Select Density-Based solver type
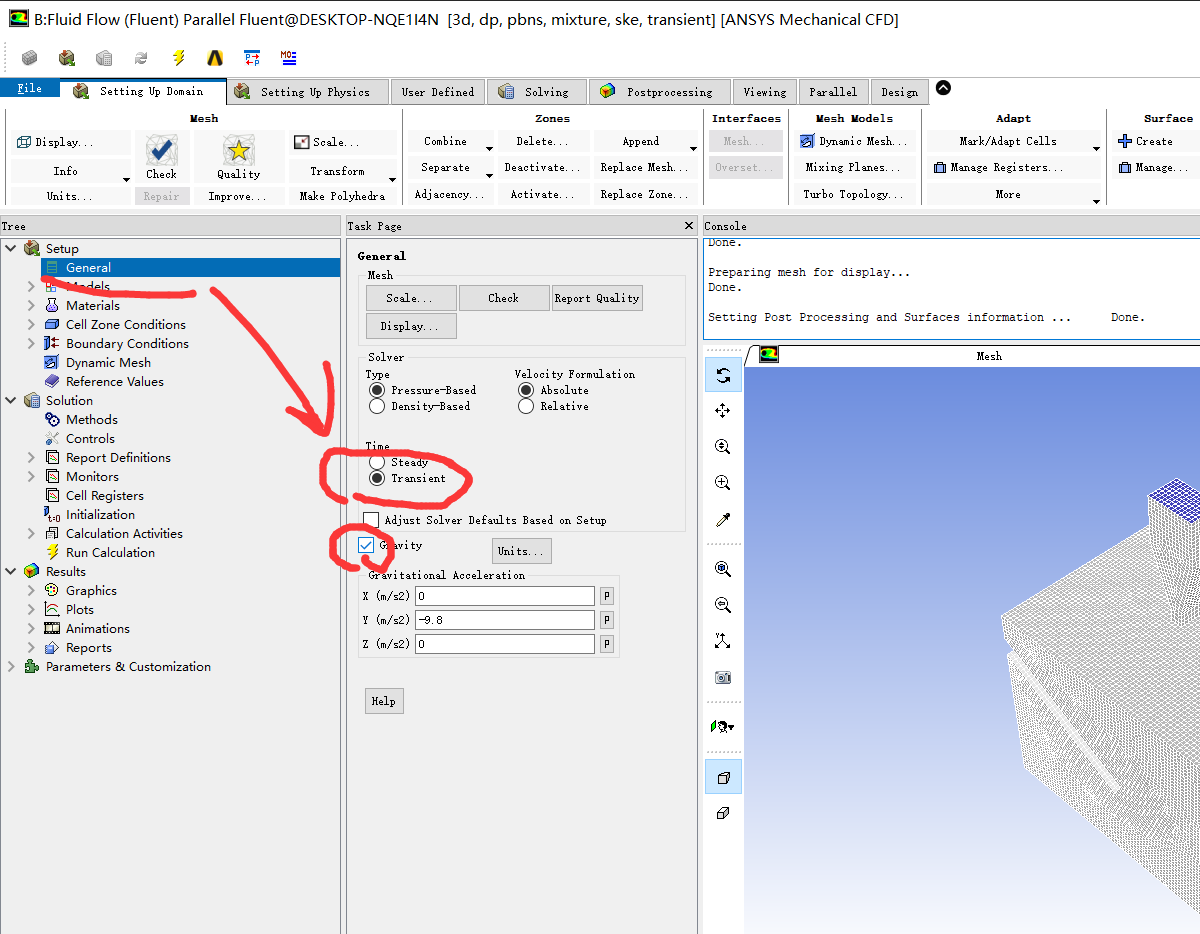1200x934 pixels. point(377,406)
